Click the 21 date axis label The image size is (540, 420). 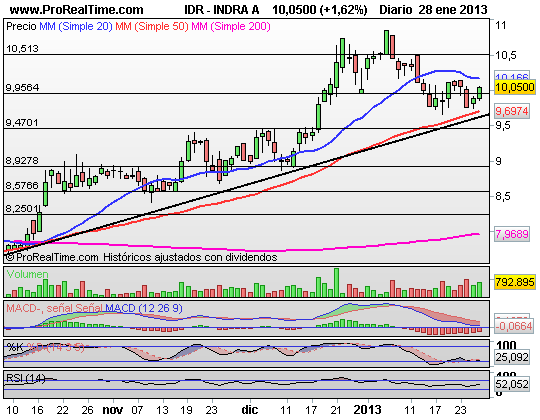coord(336,410)
